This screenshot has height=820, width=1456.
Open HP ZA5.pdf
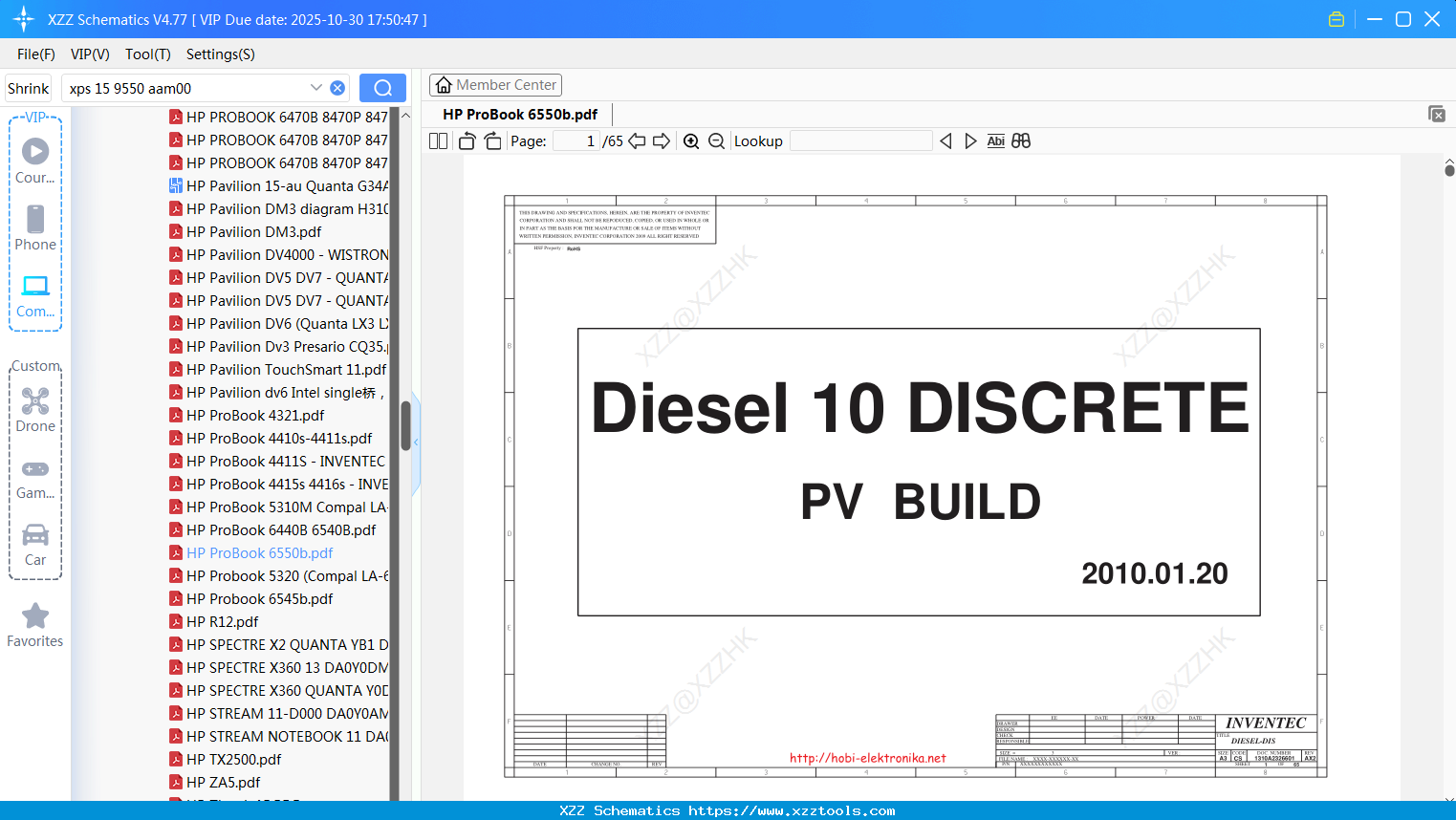[215, 783]
